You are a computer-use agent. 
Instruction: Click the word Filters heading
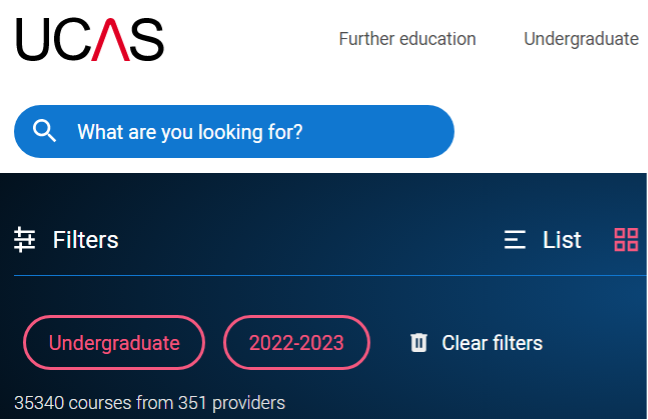(x=86, y=240)
